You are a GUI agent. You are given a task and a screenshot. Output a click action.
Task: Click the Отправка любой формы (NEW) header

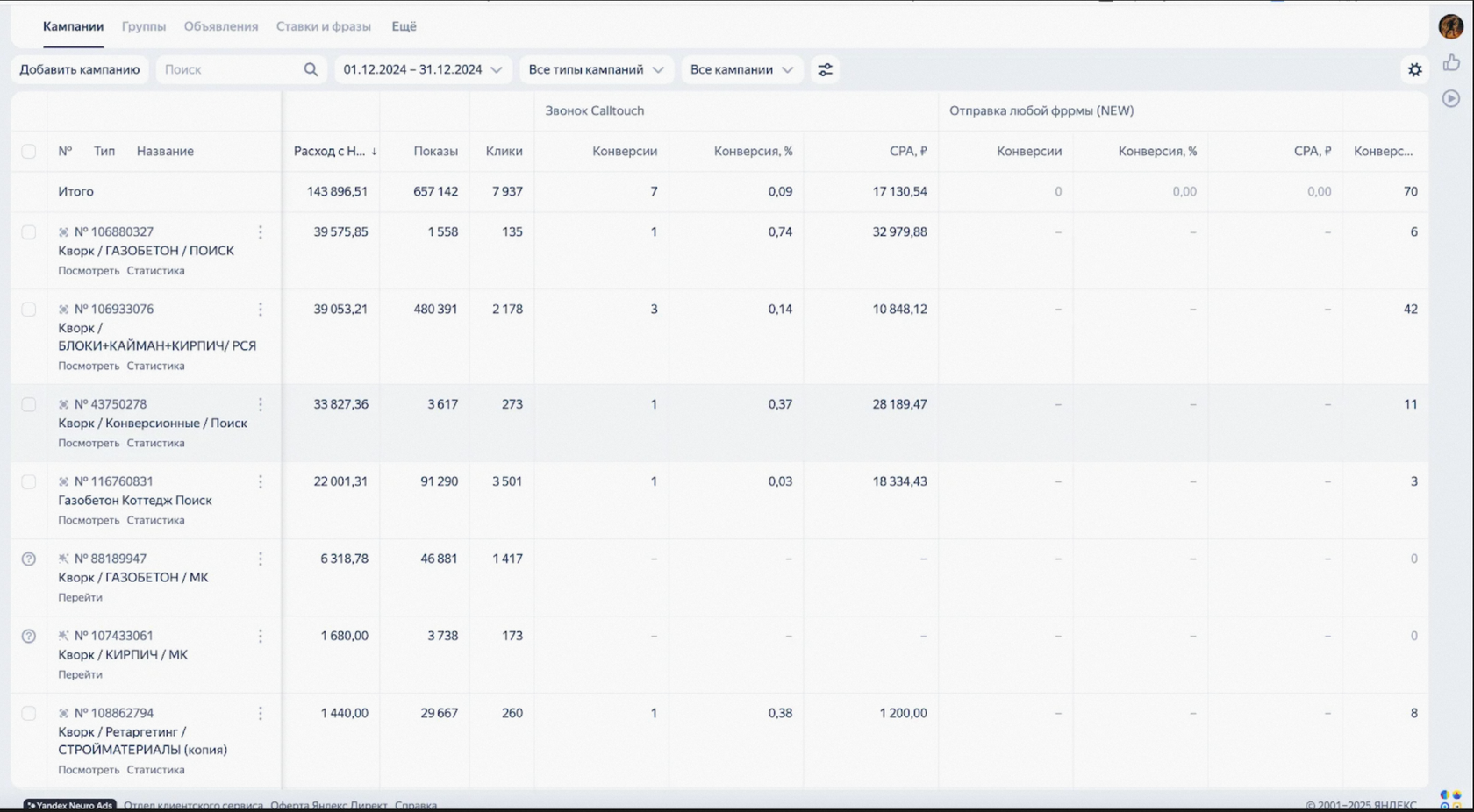point(1041,110)
